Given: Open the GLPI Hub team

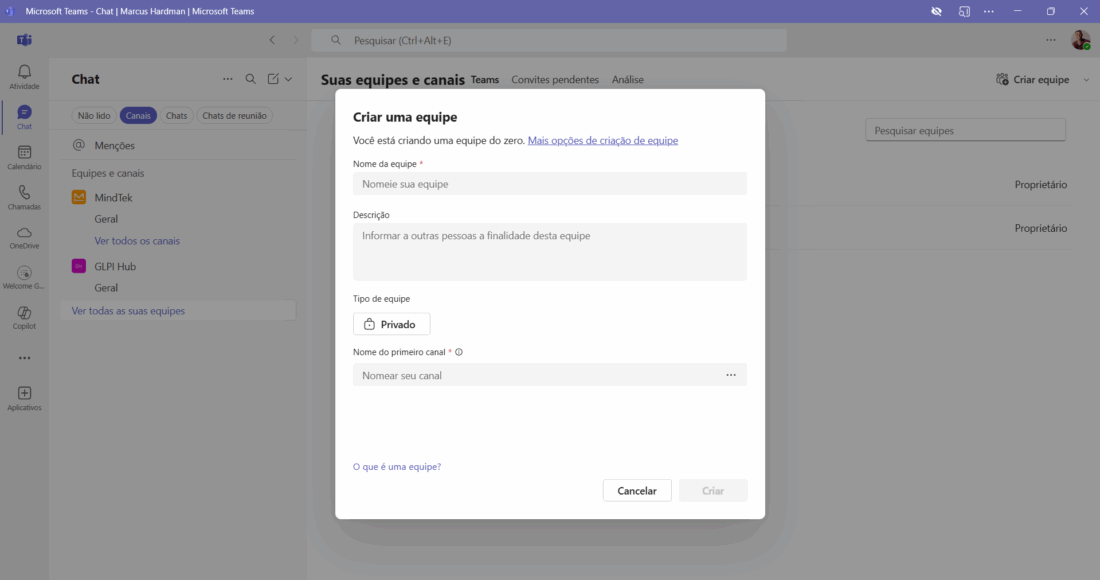Looking at the screenshot, I should [x=115, y=266].
